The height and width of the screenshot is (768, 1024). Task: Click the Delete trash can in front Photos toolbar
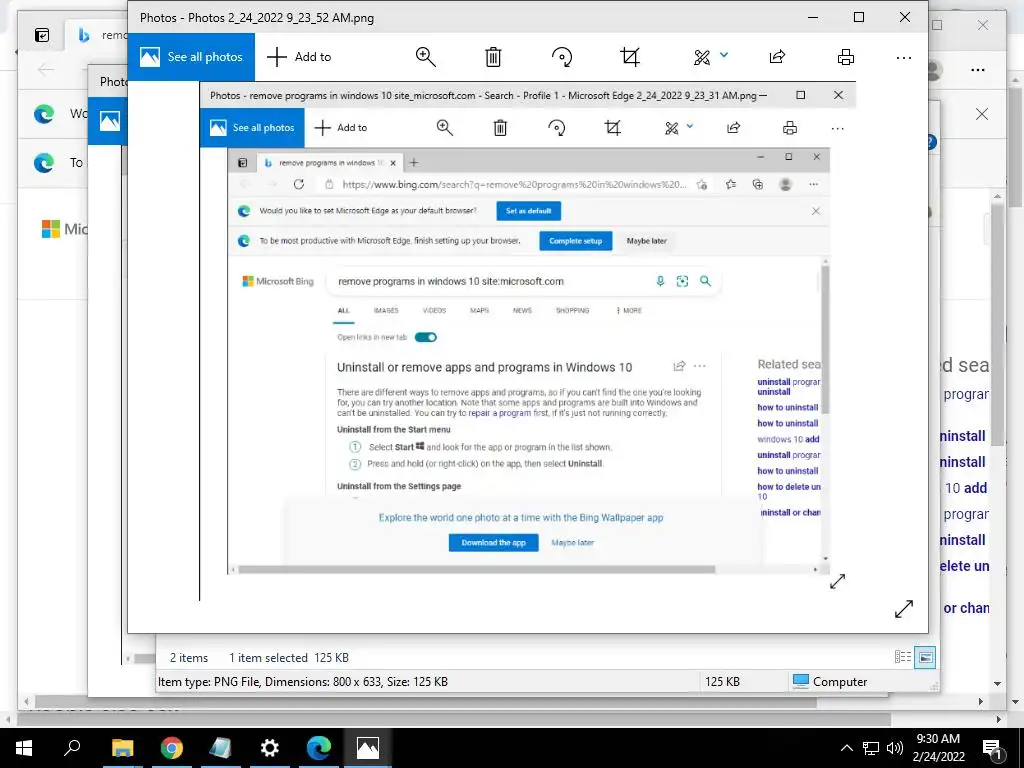493,57
